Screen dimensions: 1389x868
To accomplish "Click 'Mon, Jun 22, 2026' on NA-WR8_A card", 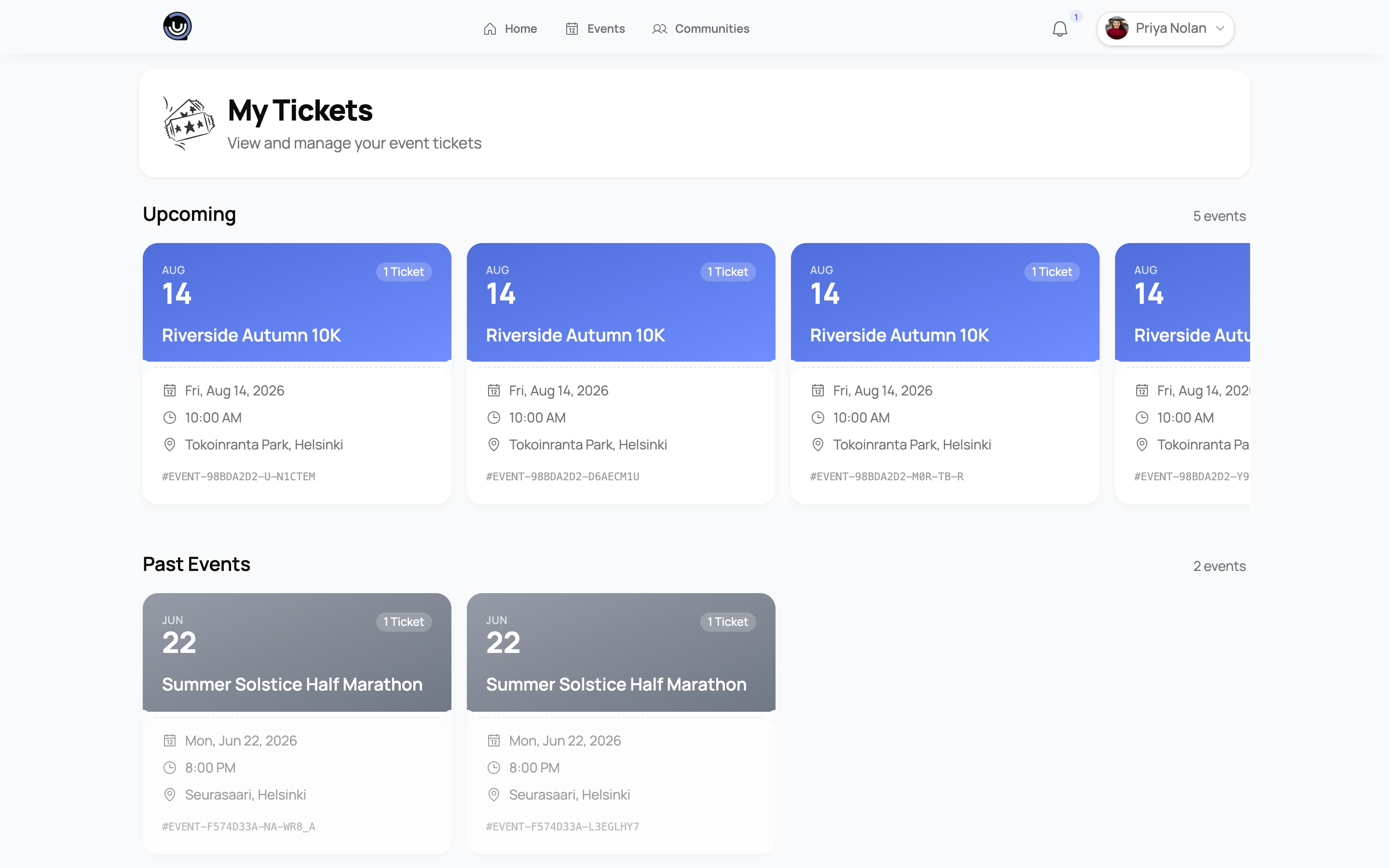I will click(x=241, y=741).
